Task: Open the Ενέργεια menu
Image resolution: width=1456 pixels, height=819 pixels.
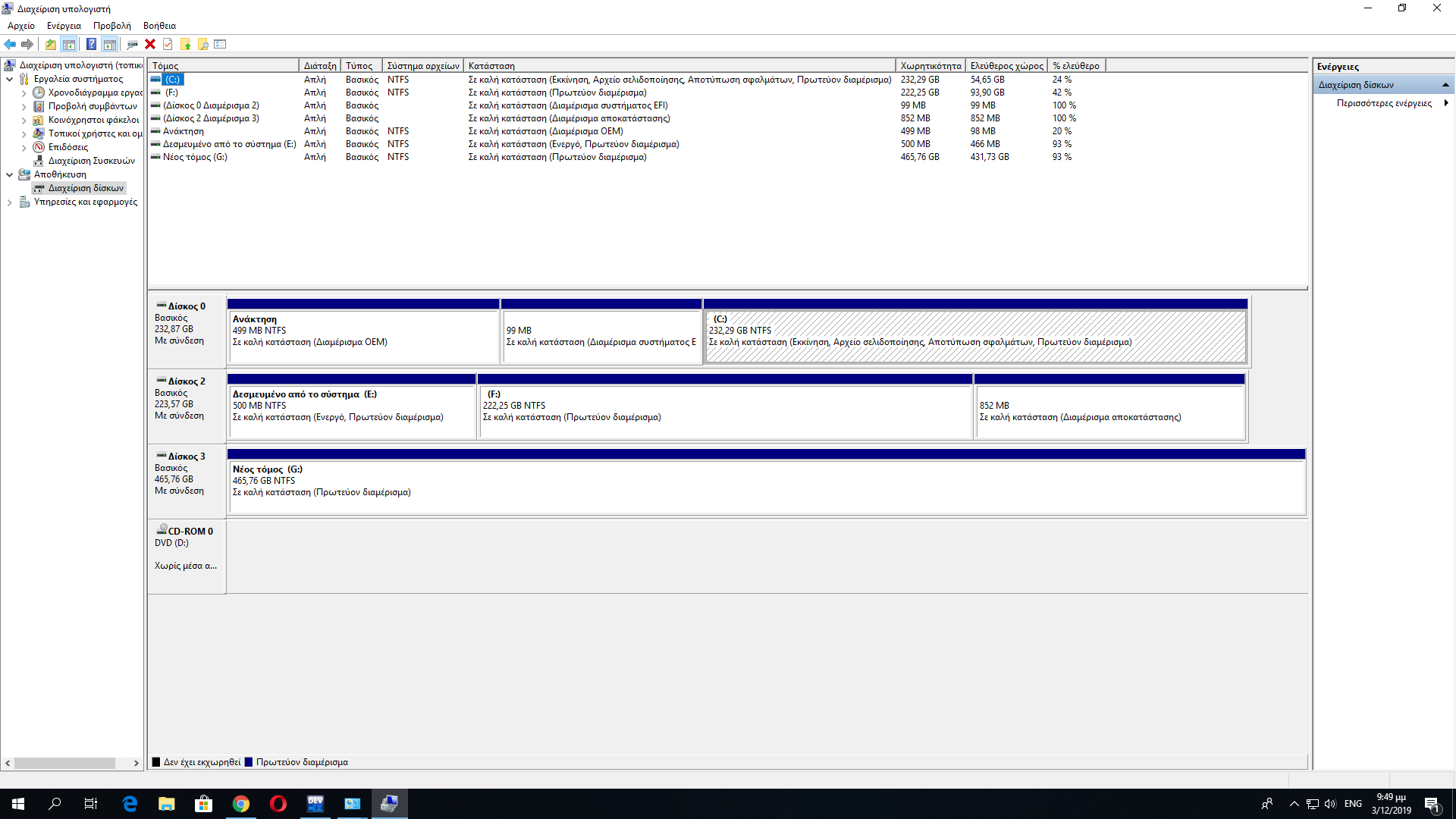Action: pyautogui.click(x=64, y=26)
